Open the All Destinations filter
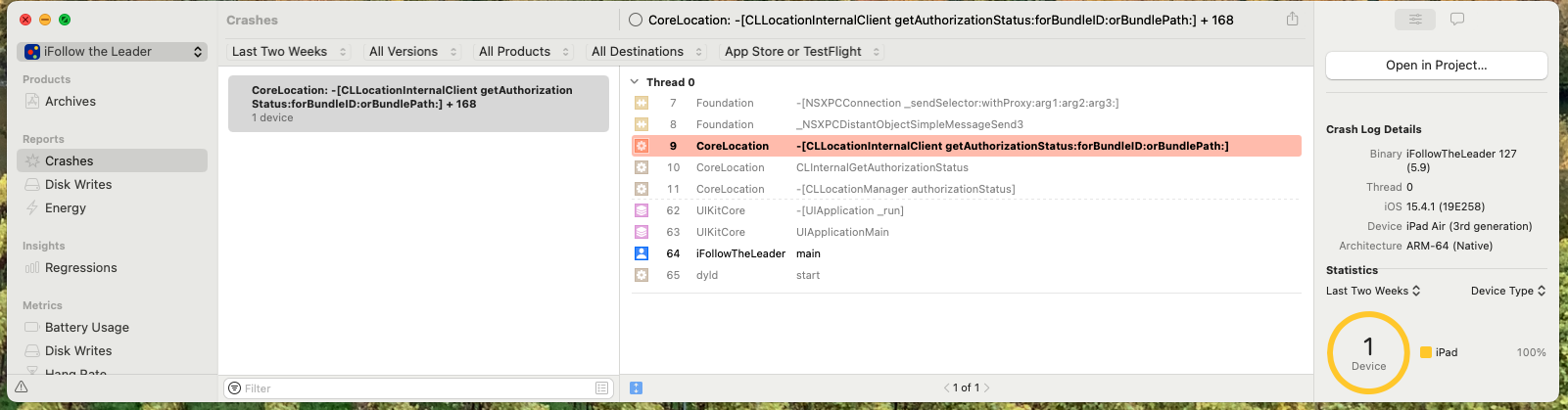Image resolution: width=1568 pixels, height=410 pixels. click(x=646, y=52)
